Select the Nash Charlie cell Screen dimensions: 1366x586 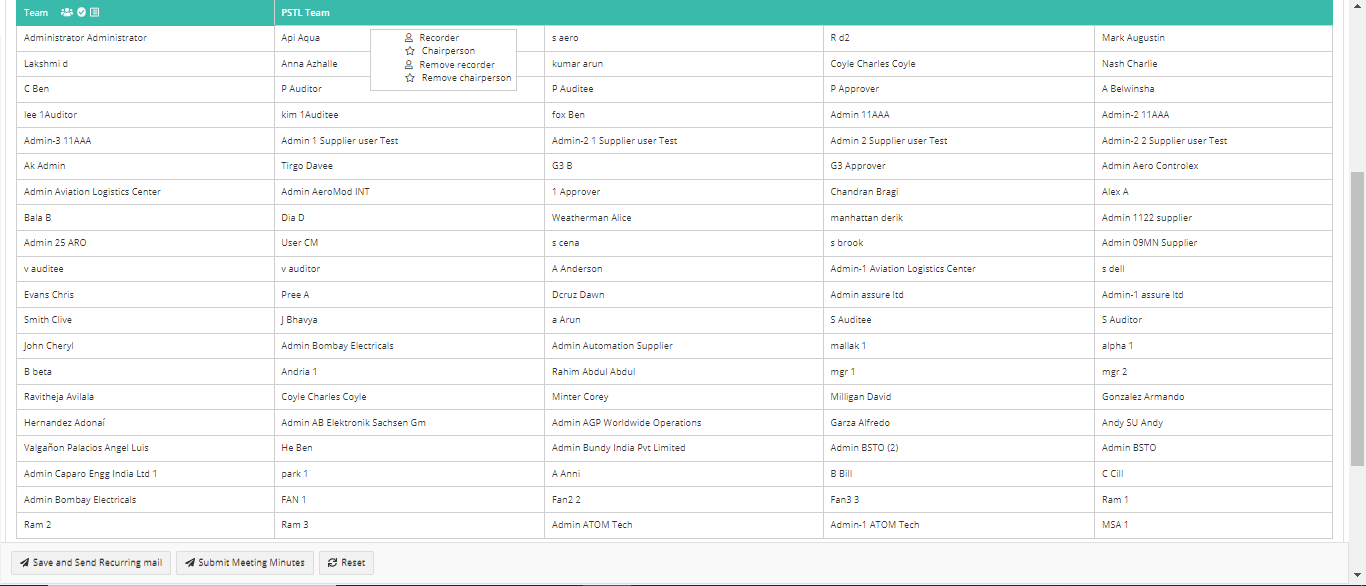pyautogui.click(x=1214, y=64)
